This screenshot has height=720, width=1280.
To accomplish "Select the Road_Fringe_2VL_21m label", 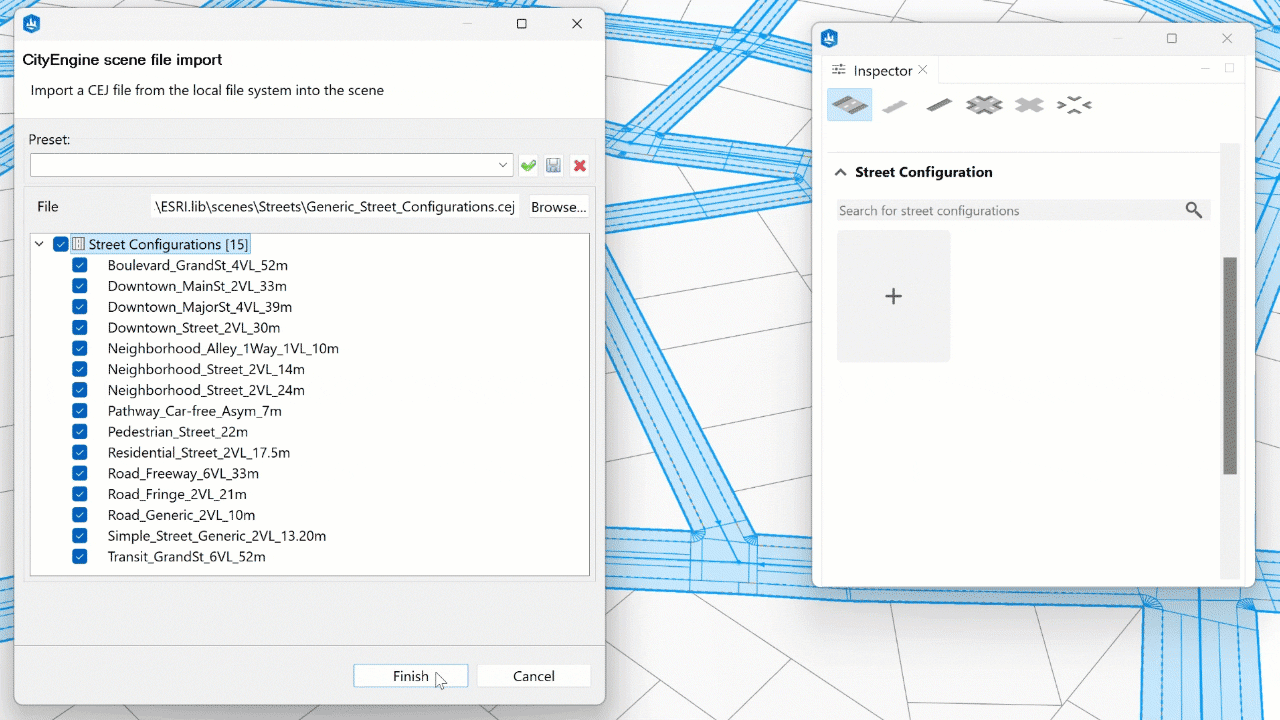I will pos(177,494).
